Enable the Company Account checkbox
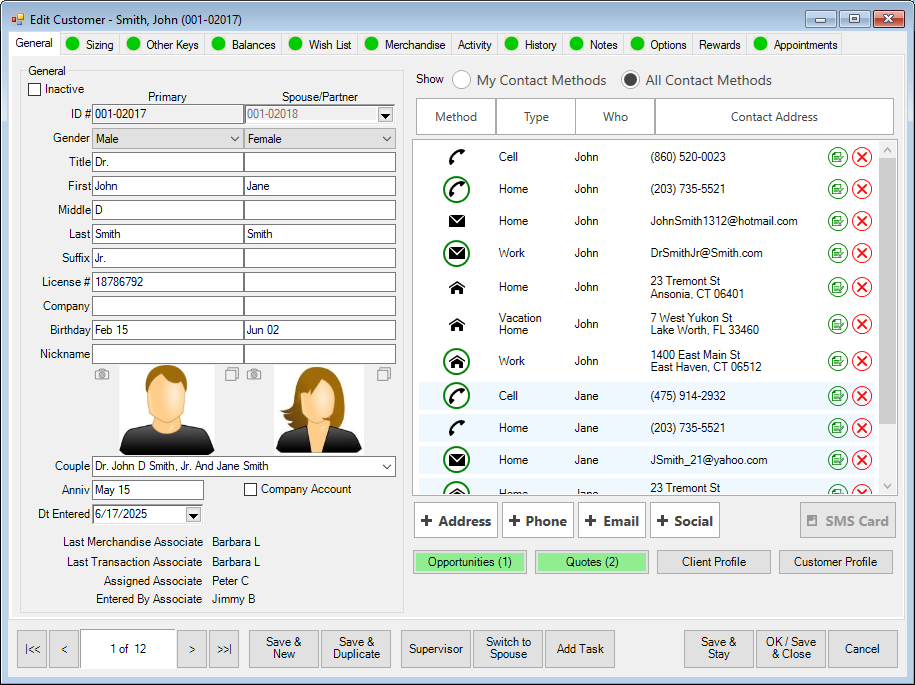The width and height of the screenshot is (915, 685). 251,490
